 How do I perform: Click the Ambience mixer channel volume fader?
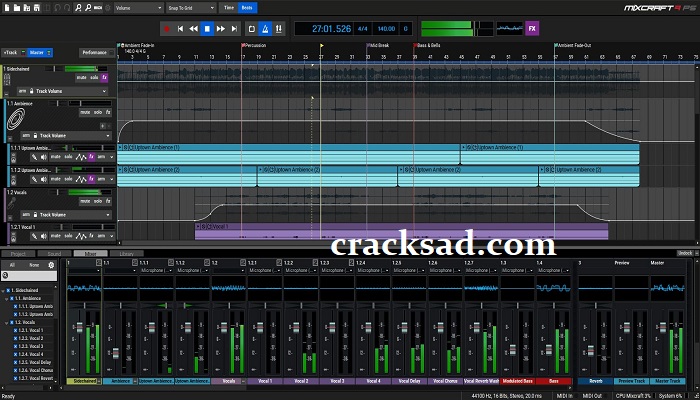116,354
